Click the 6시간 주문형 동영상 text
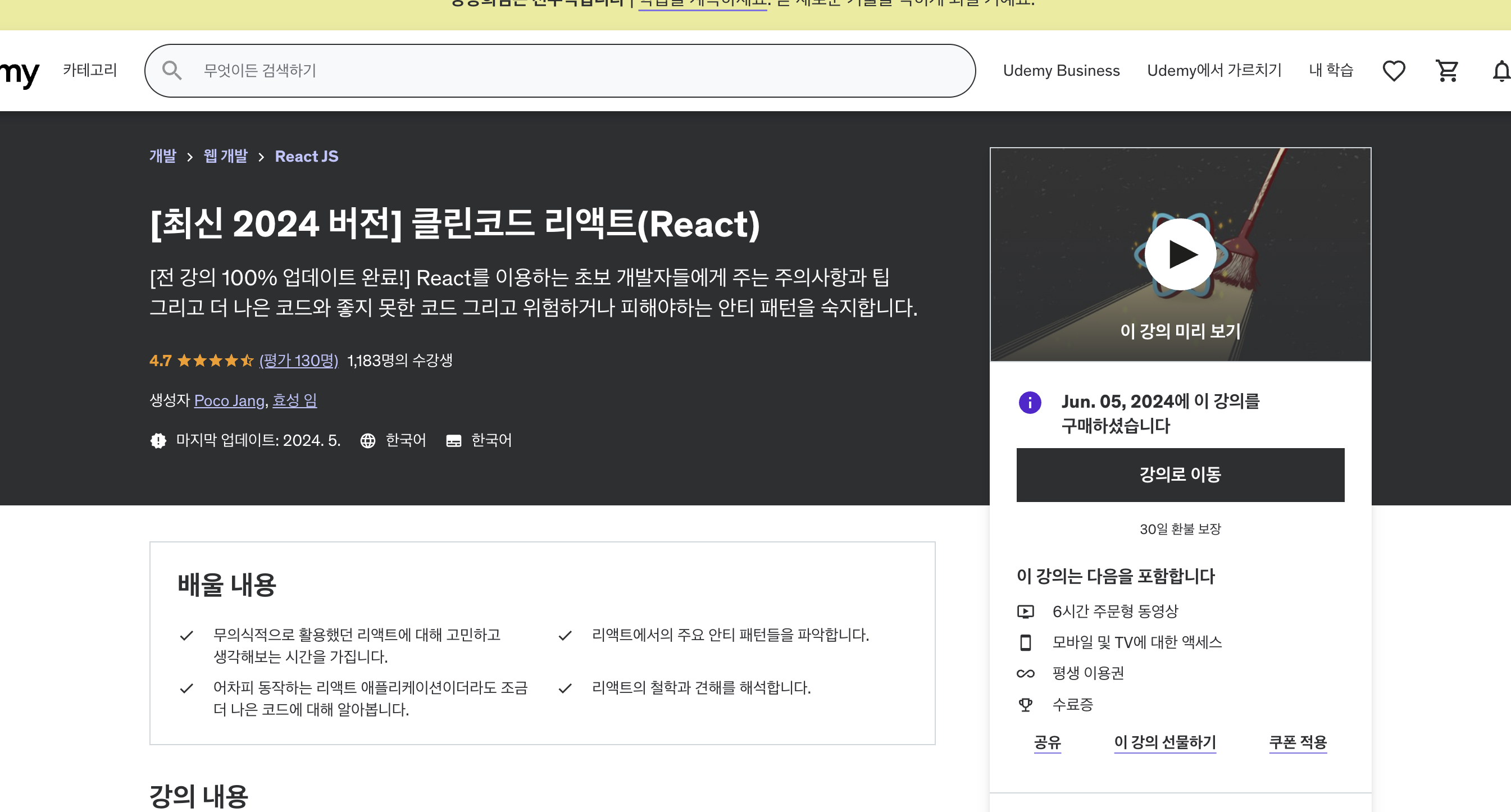The image size is (1511, 812). click(x=1115, y=612)
